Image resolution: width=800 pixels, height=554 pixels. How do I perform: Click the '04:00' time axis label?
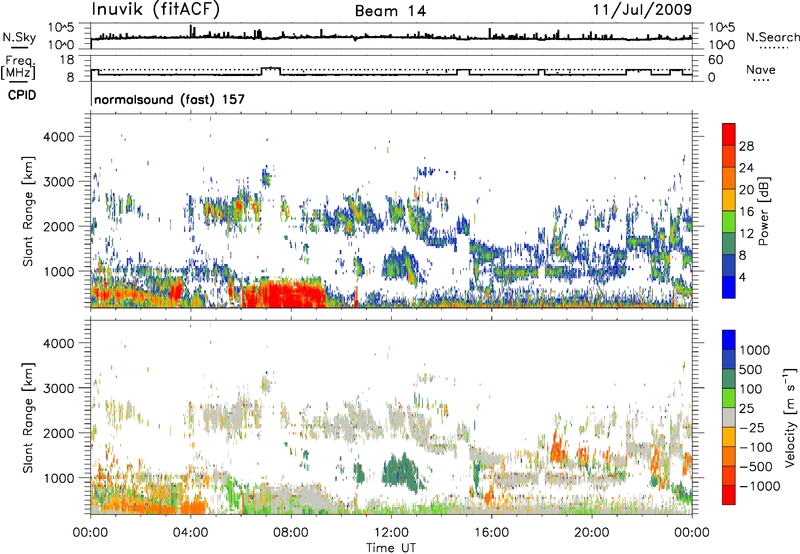[x=191, y=533]
